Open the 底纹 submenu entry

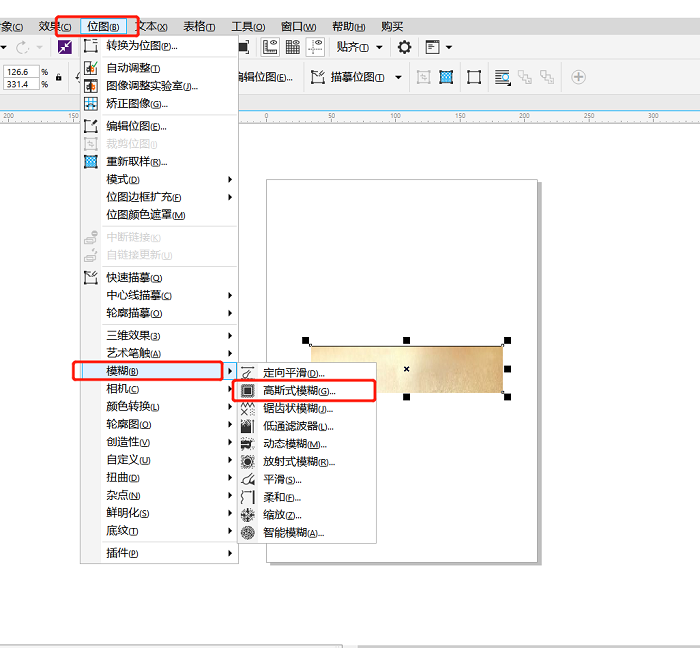point(159,531)
